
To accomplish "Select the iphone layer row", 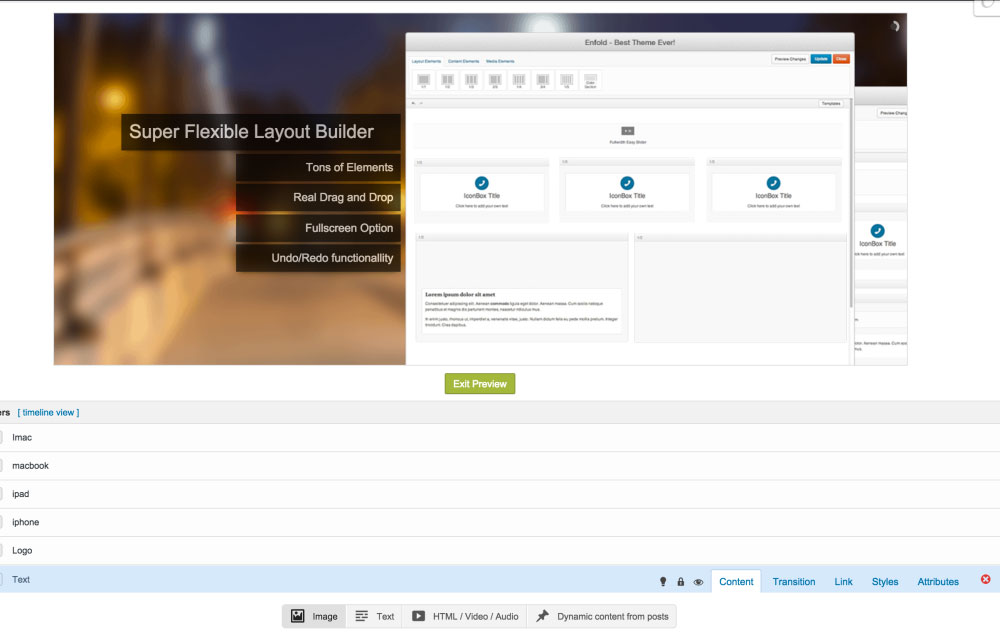I will point(500,522).
